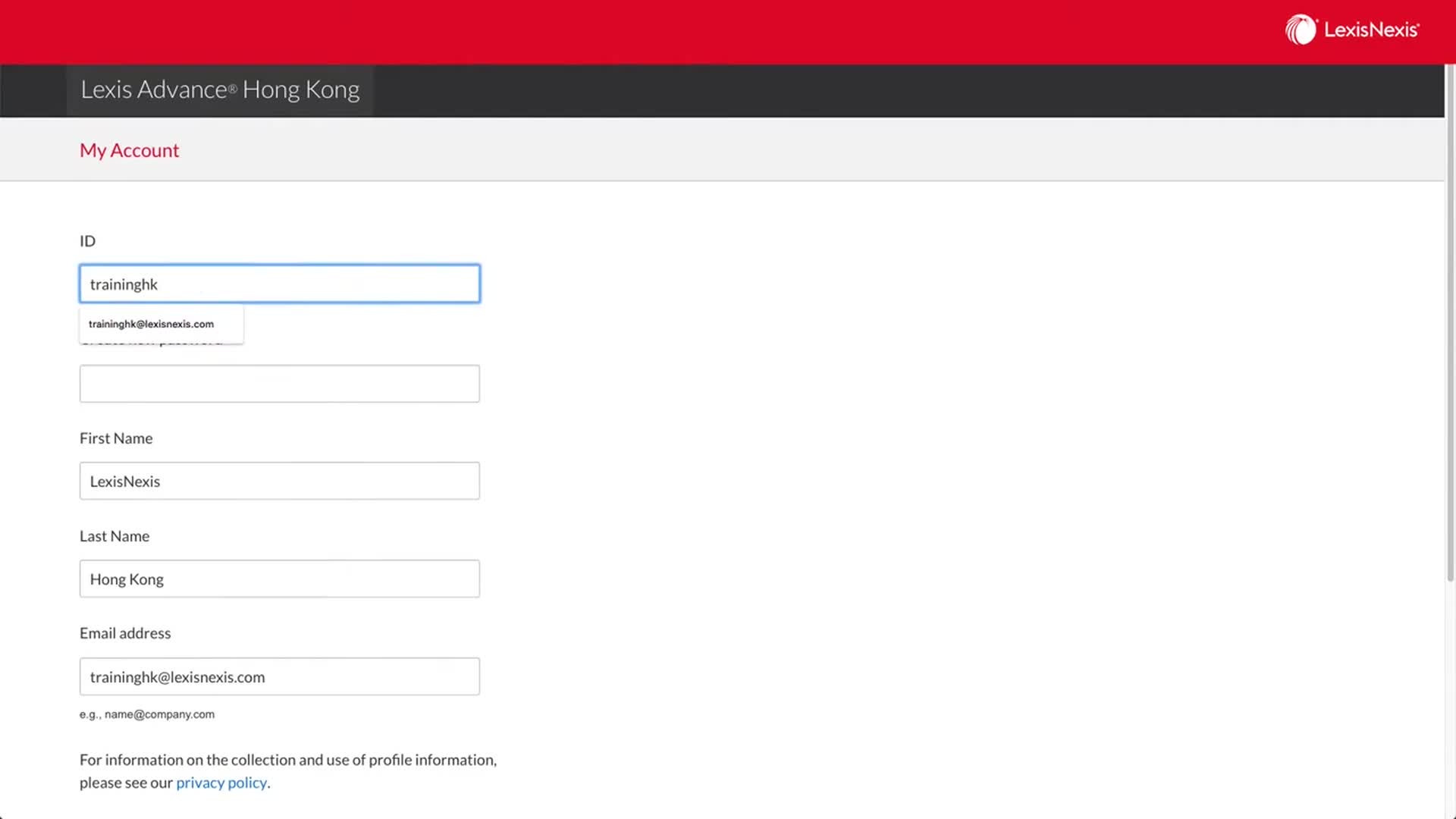
Task: Click the 'e.g., name@company.com' hint text
Action: (147, 714)
